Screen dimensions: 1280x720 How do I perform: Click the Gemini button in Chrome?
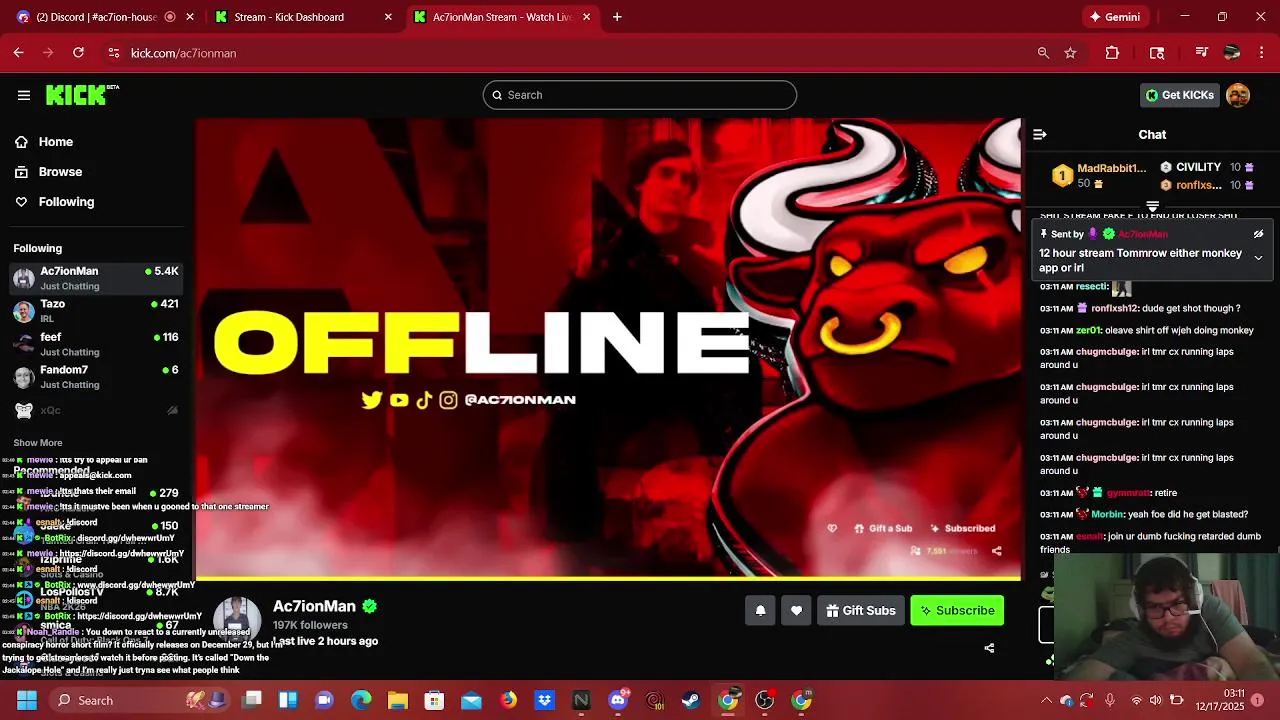pyautogui.click(x=1115, y=17)
